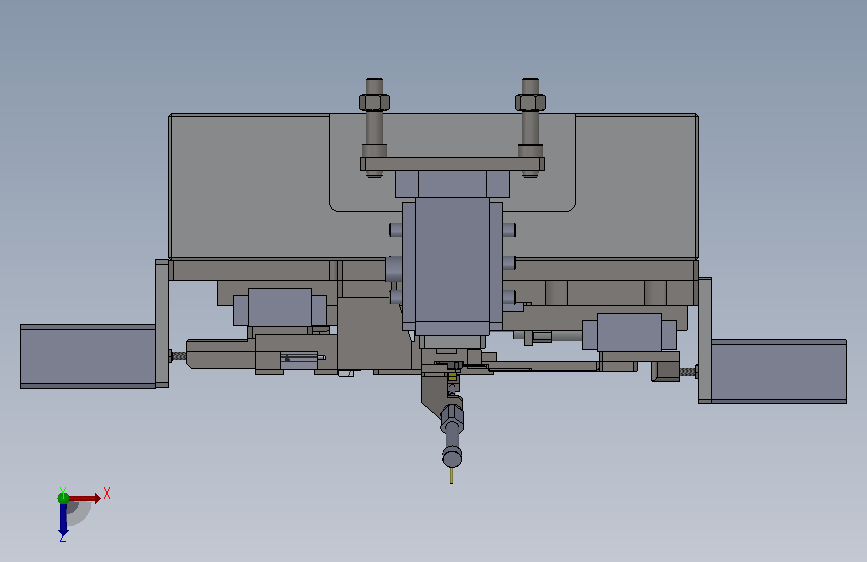Click the red X axis of the orientation triad

pyautogui.click(x=84, y=498)
